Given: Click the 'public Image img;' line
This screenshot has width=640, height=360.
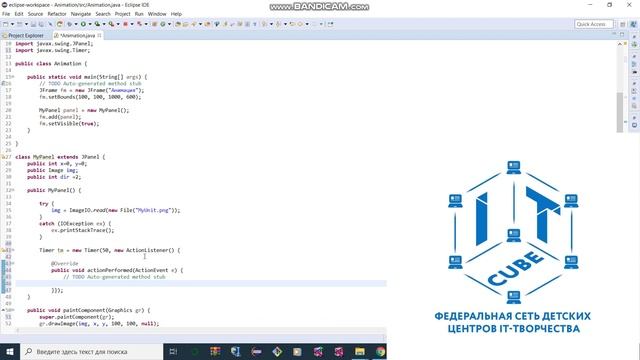Looking at the screenshot, I should [x=52, y=170].
